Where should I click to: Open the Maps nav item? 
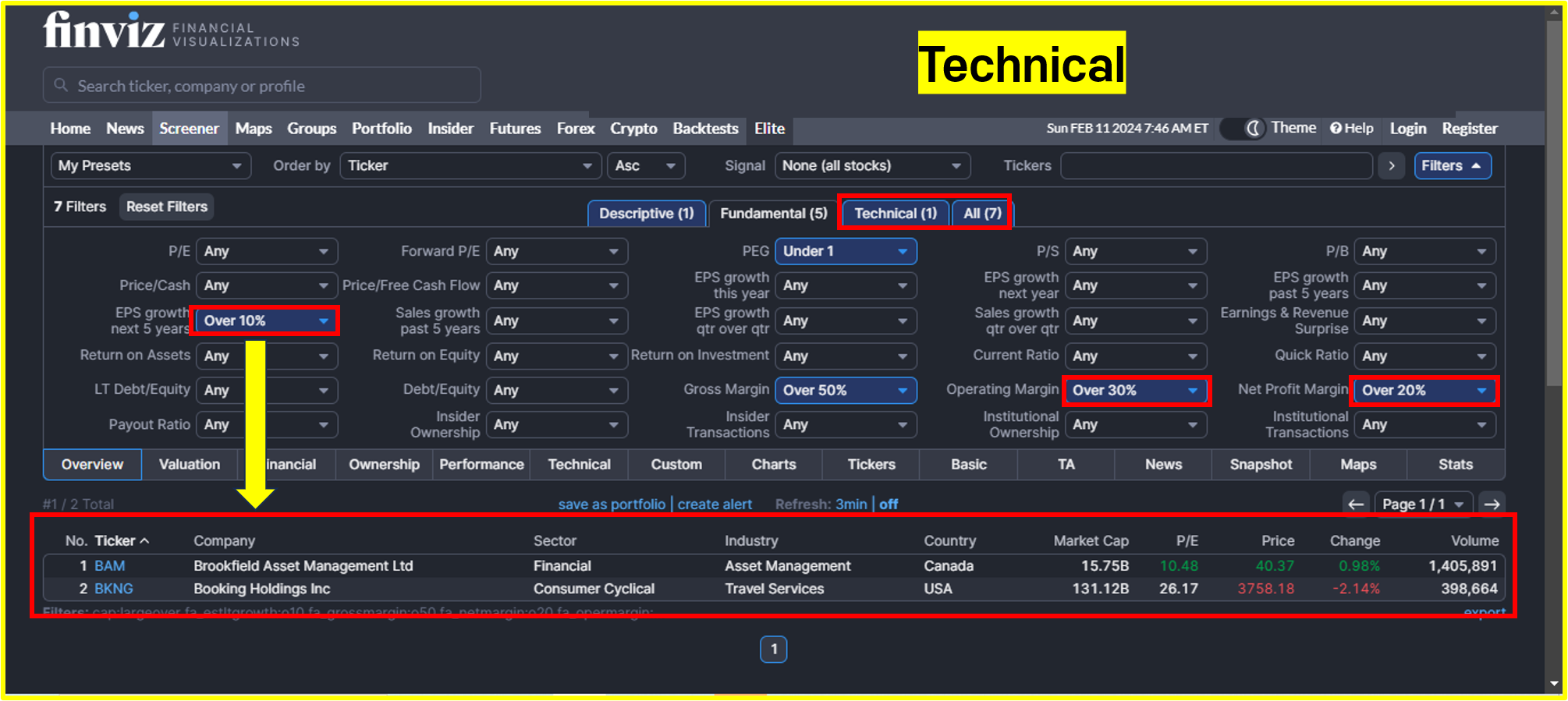pyautogui.click(x=254, y=129)
